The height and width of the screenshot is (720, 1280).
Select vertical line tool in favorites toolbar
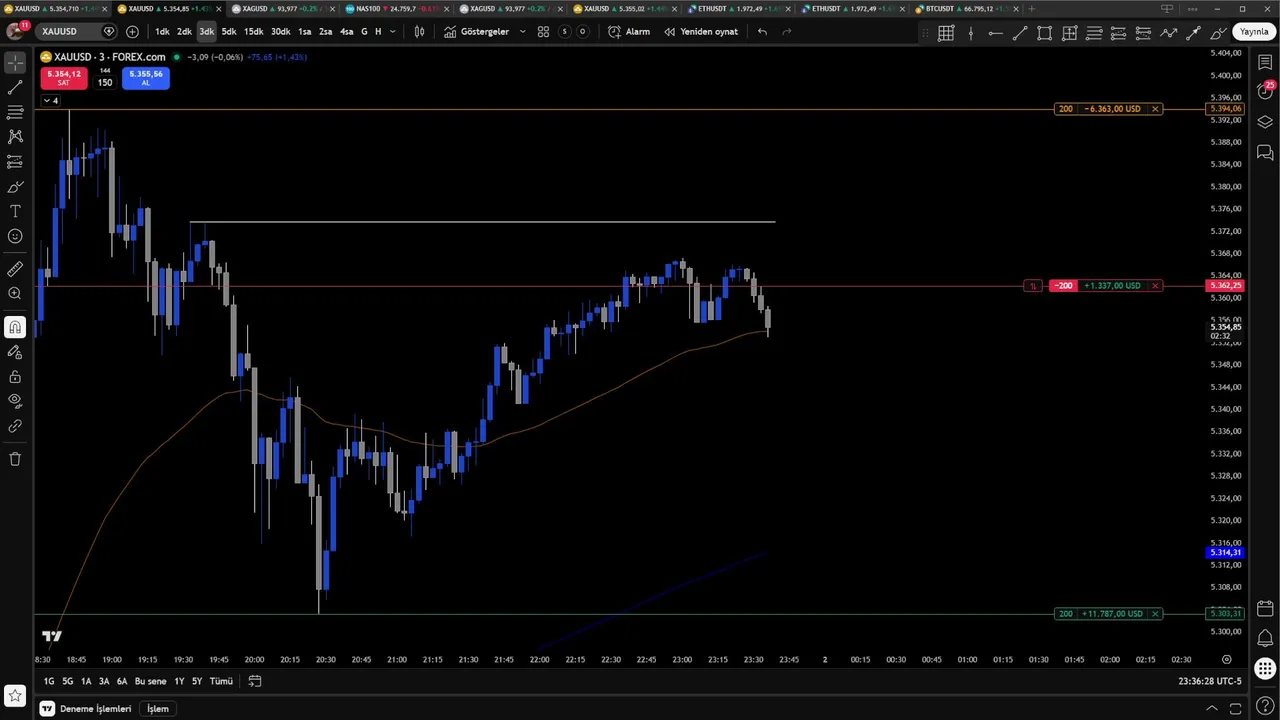[x=970, y=33]
